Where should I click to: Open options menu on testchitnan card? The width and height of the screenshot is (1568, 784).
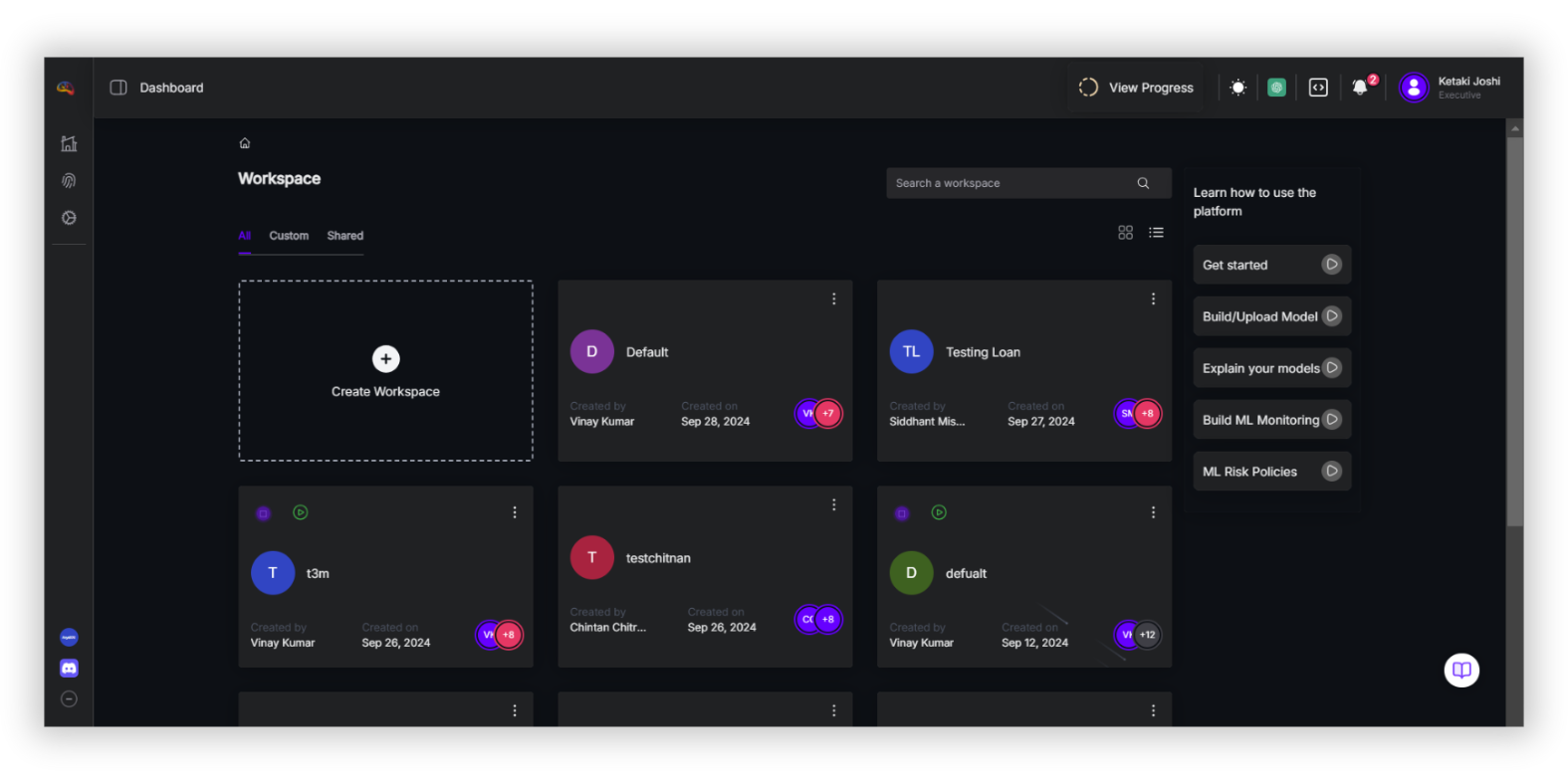tap(833, 504)
